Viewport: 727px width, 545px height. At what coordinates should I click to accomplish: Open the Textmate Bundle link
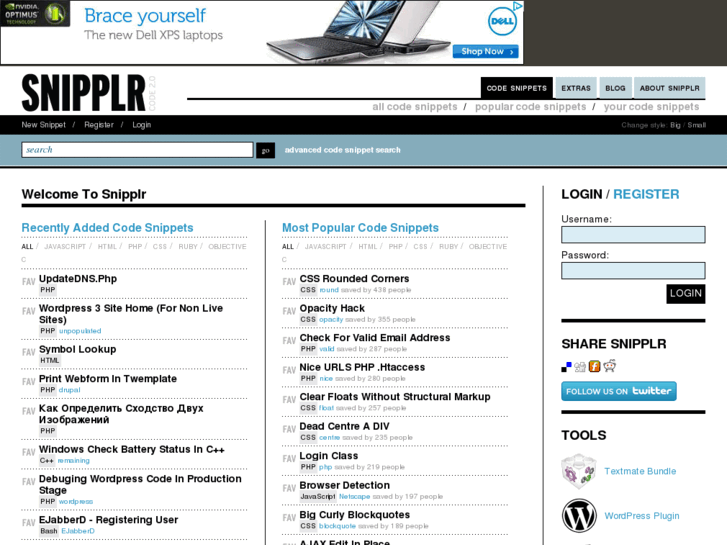coord(640,471)
